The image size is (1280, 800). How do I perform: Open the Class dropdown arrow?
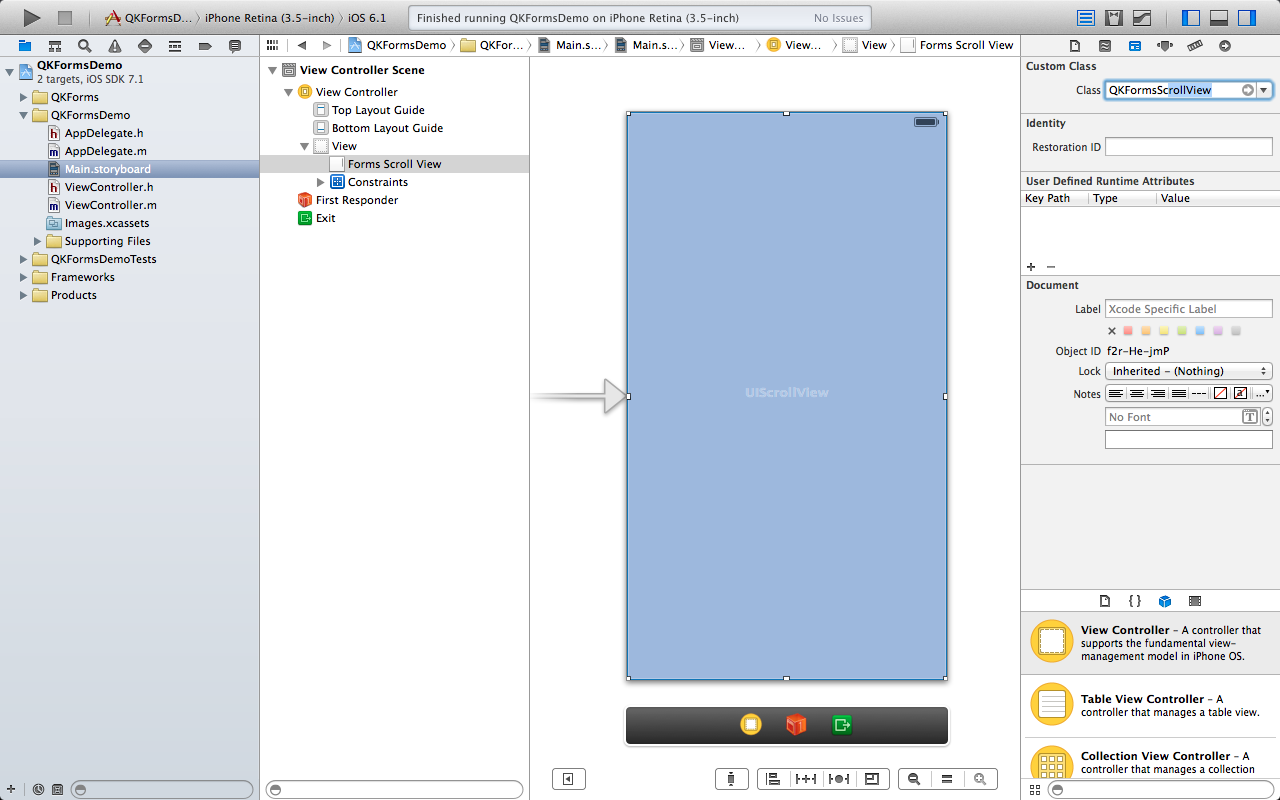[1265, 90]
